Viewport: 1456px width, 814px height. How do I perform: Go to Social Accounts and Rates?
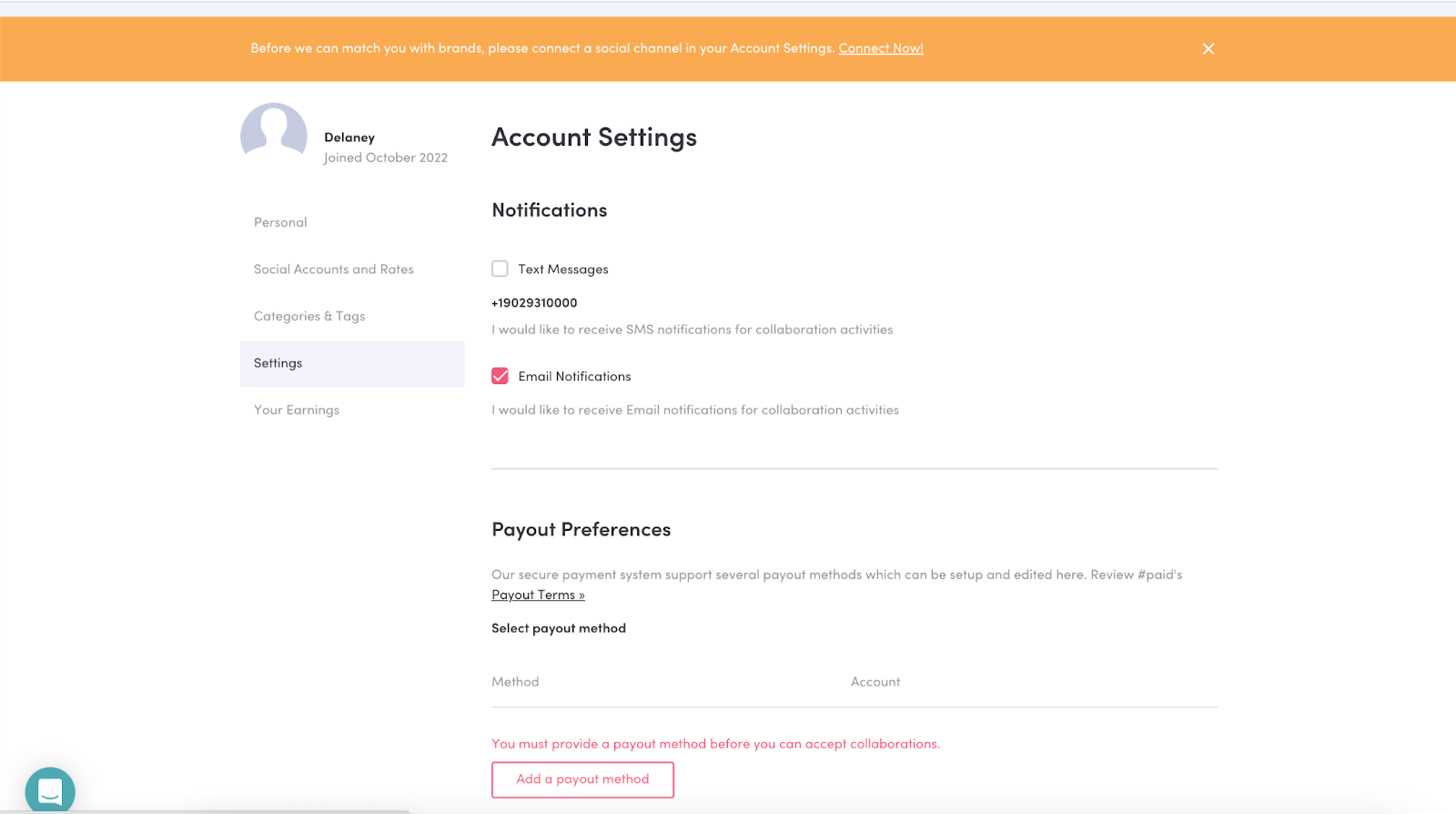[x=333, y=270]
